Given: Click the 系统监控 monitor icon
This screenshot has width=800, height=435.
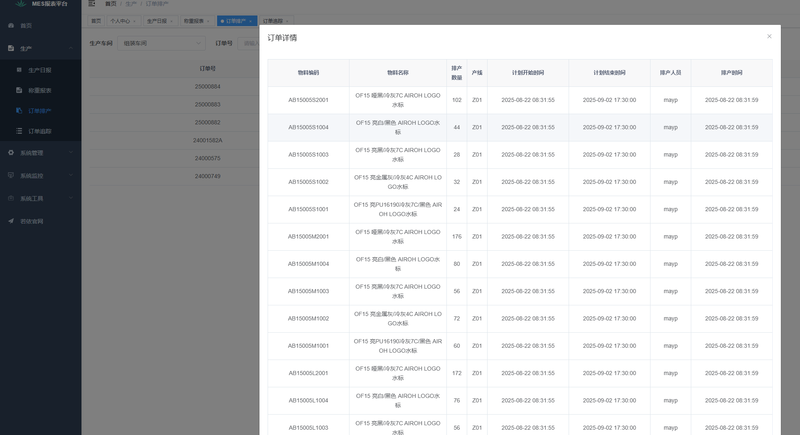Looking at the screenshot, I should [11, 175].
